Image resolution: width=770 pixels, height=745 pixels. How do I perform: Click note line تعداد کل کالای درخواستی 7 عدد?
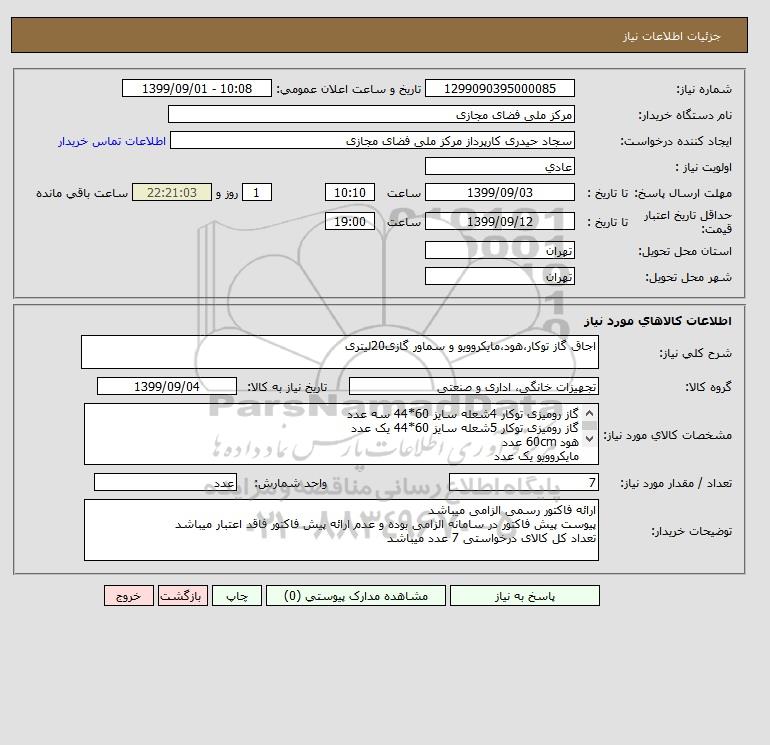click(x=492, y=539)
